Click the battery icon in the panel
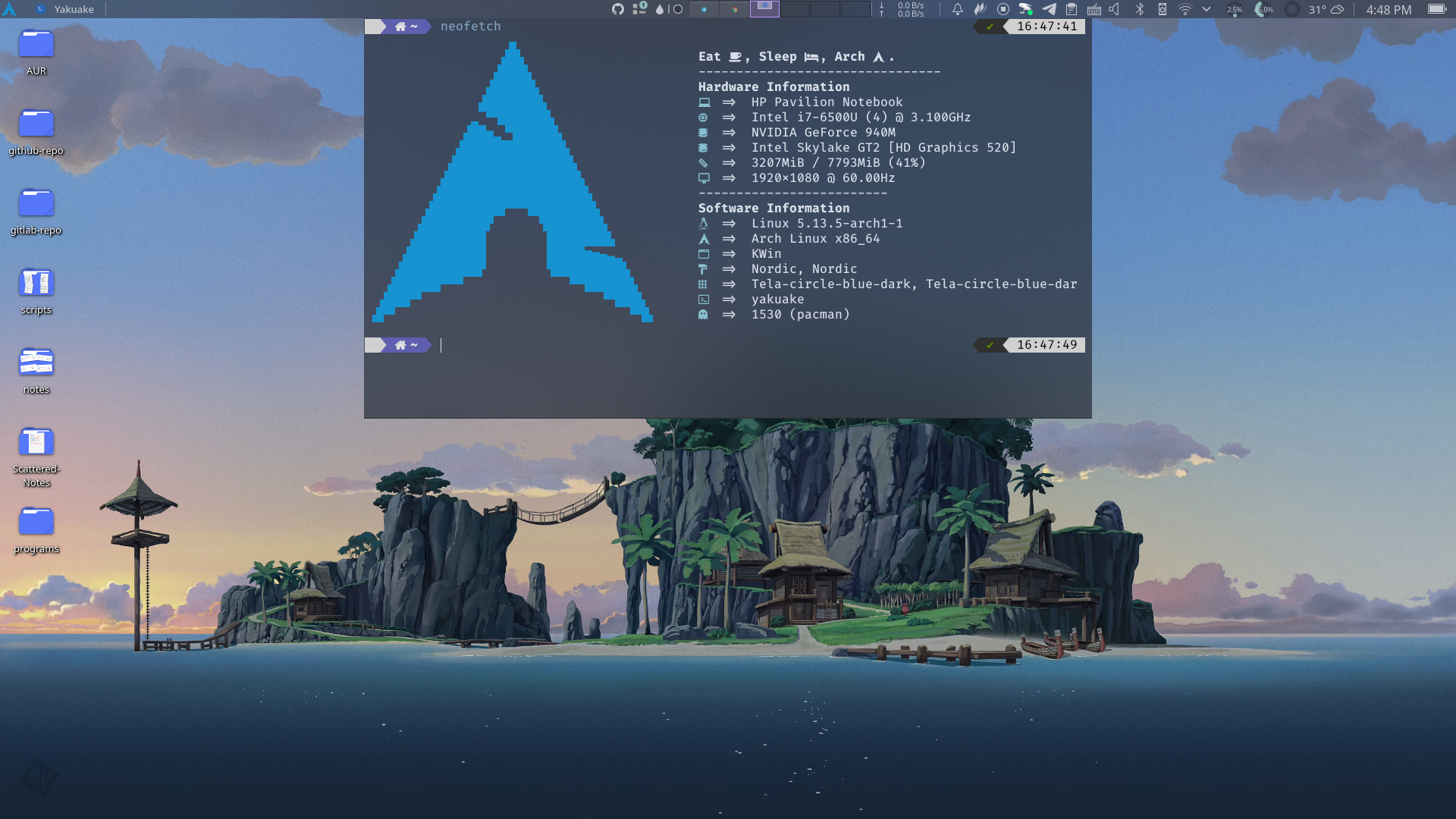Image resolution: width=1456 pixels, height=819 pixels. 1436,9
